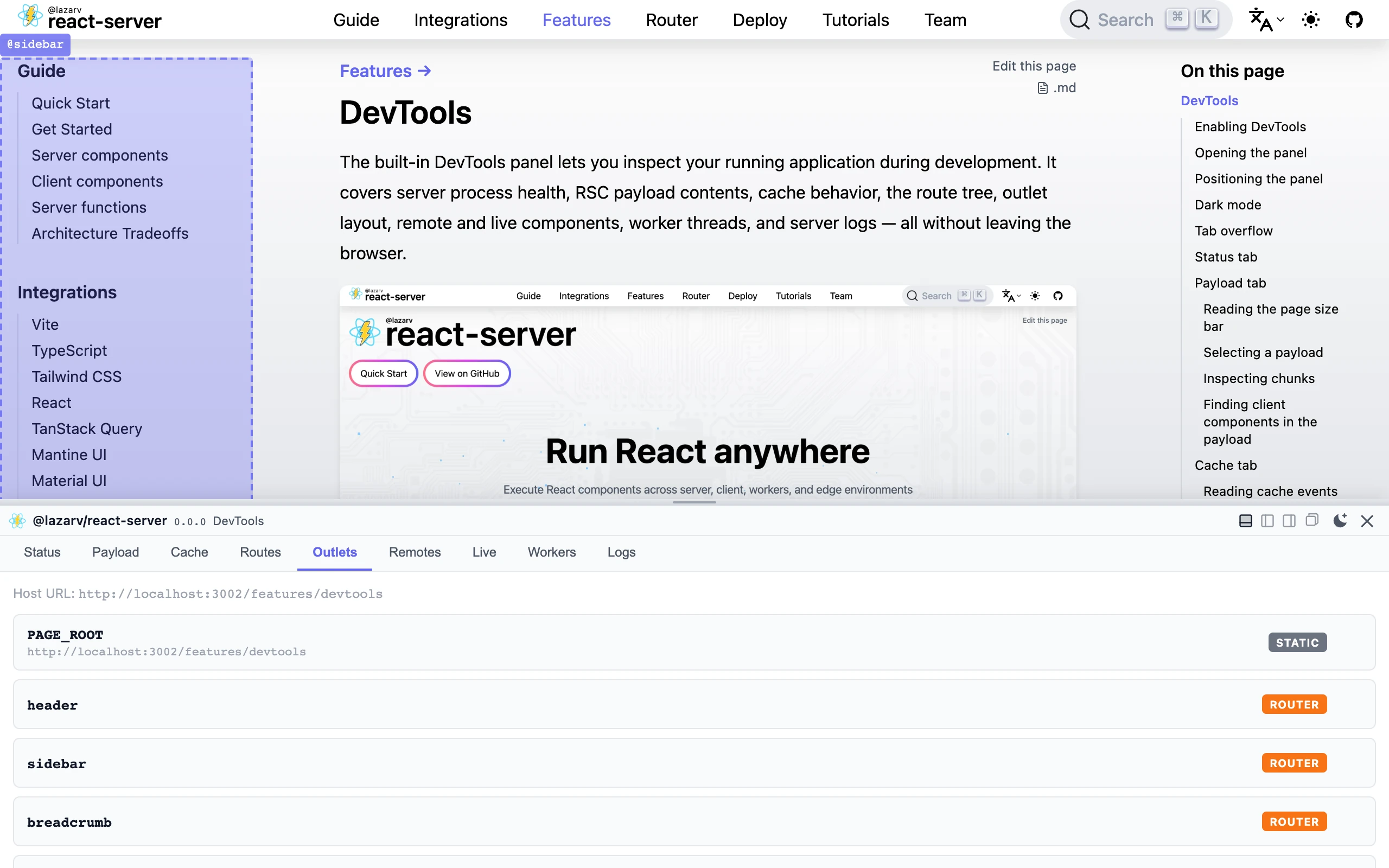The height and width of the screenshot is (868, 1389).
Task: Float DevTools panel as a separate window
Action: coord(1311,520)
